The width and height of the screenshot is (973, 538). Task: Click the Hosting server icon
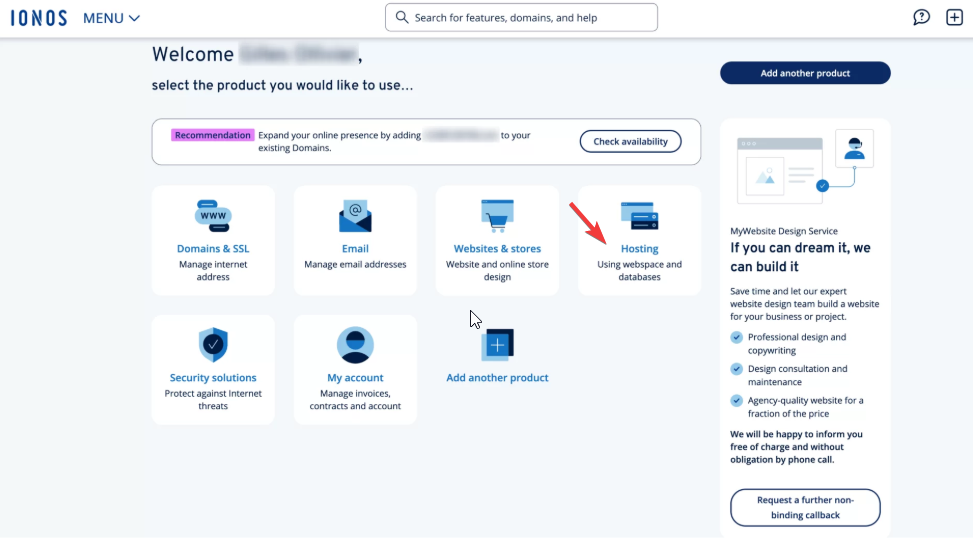coord(640,216)
